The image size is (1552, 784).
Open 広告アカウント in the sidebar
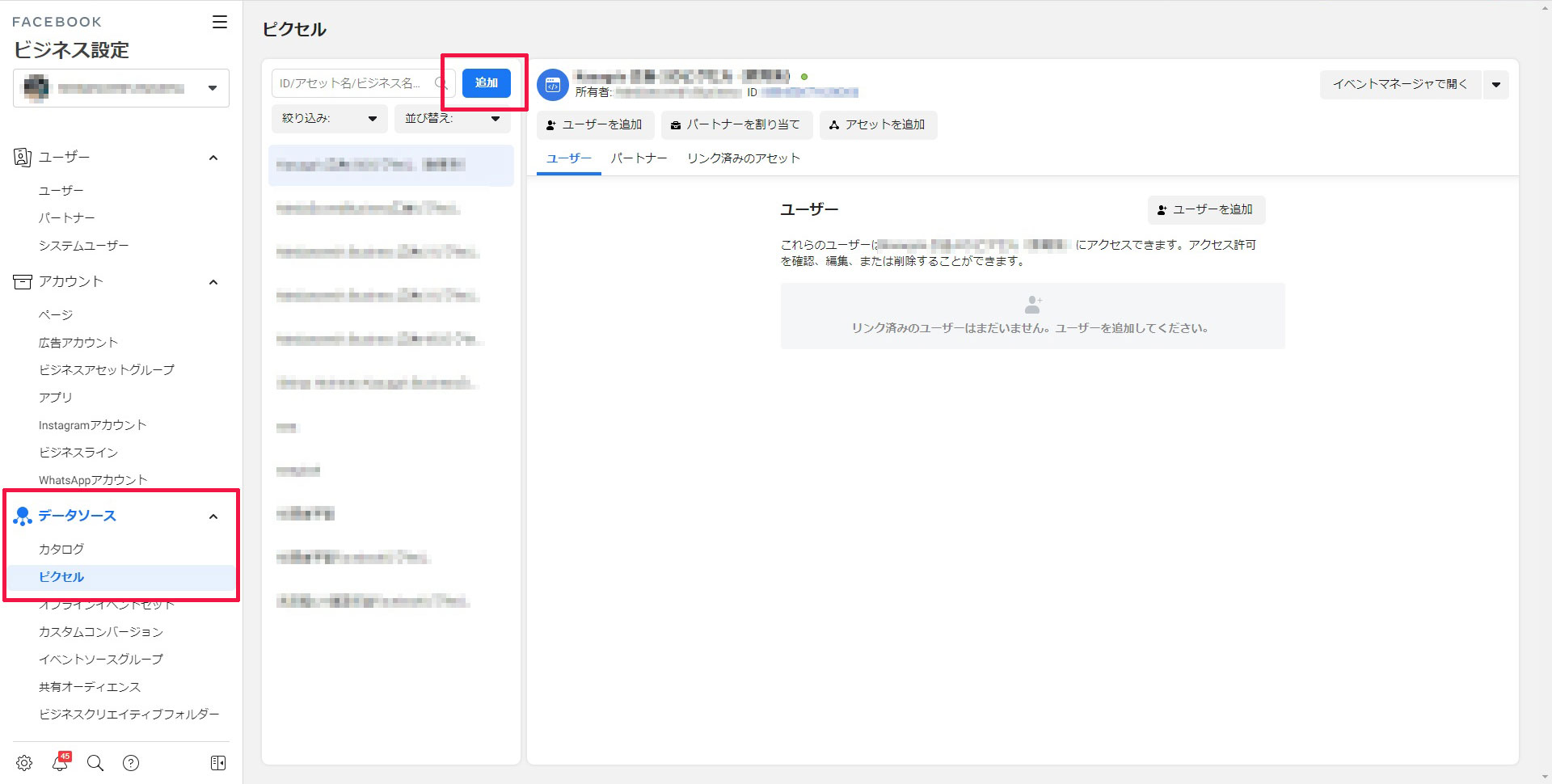pyautogui.click(x=78, y=343)
